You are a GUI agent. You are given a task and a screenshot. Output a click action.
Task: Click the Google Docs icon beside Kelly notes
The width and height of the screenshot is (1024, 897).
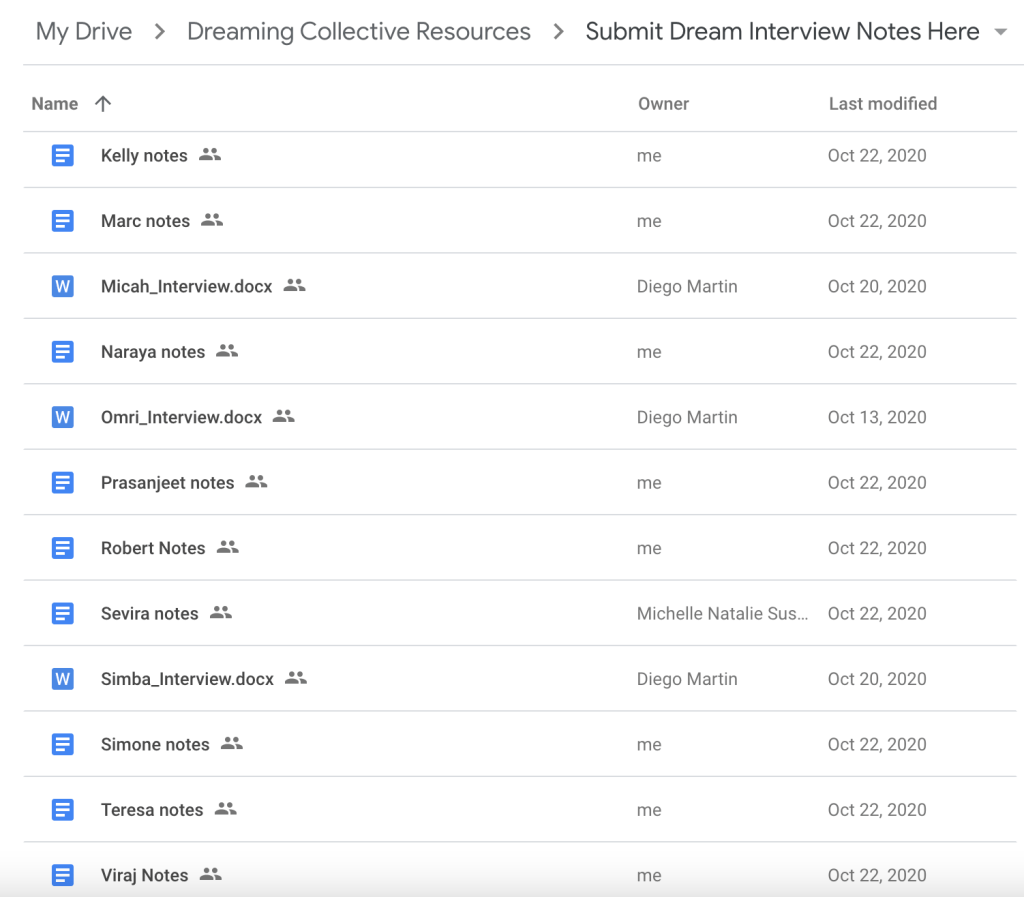[x=62, y=156]
